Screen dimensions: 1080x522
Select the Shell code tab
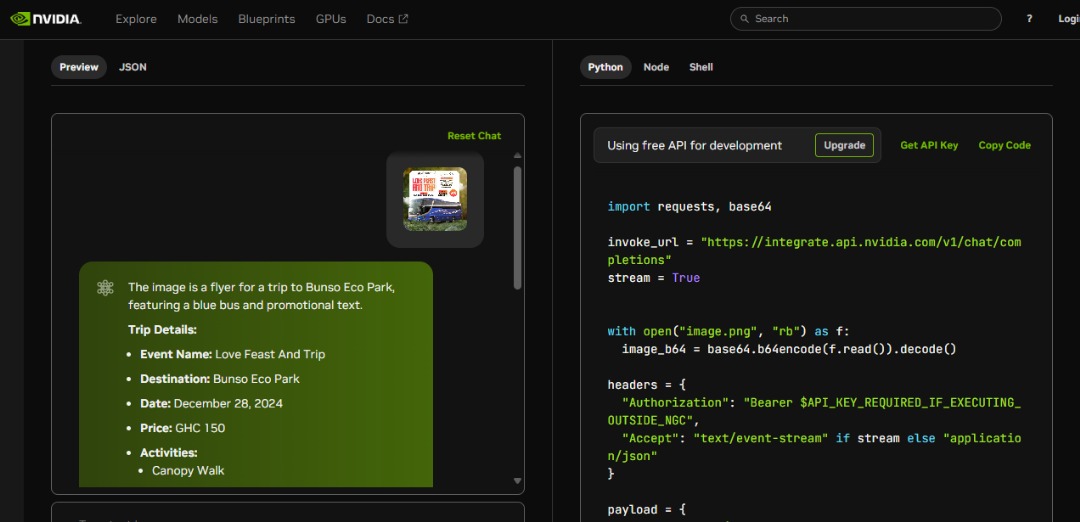(700, 67)
